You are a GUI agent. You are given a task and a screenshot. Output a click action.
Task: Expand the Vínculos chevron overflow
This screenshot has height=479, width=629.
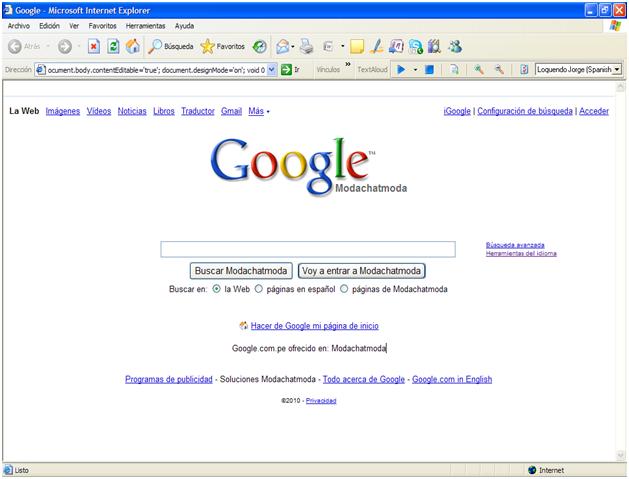pyautogui.click(x=348, y=64)
